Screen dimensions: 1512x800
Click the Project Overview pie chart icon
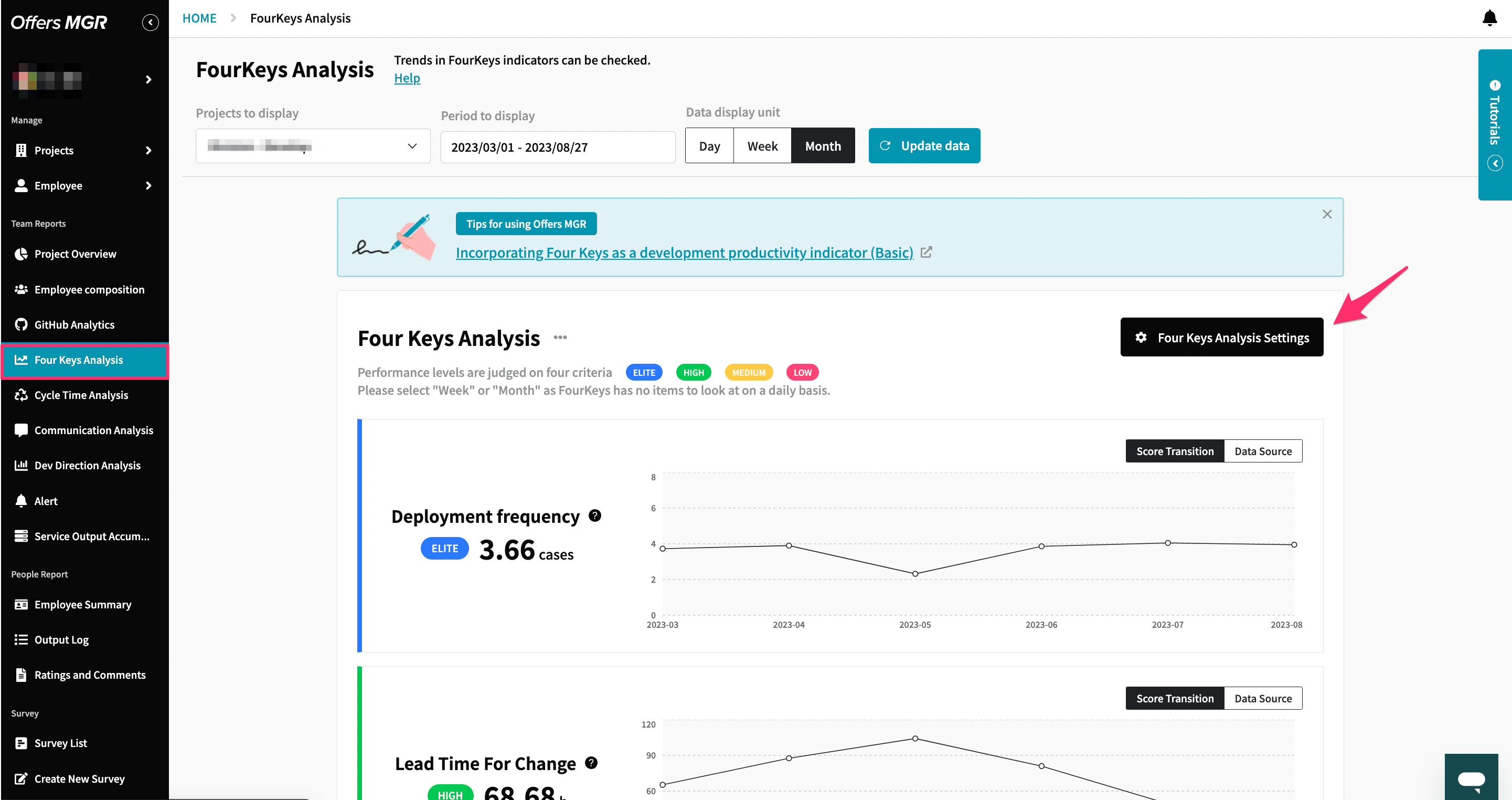tap(21, 254)
